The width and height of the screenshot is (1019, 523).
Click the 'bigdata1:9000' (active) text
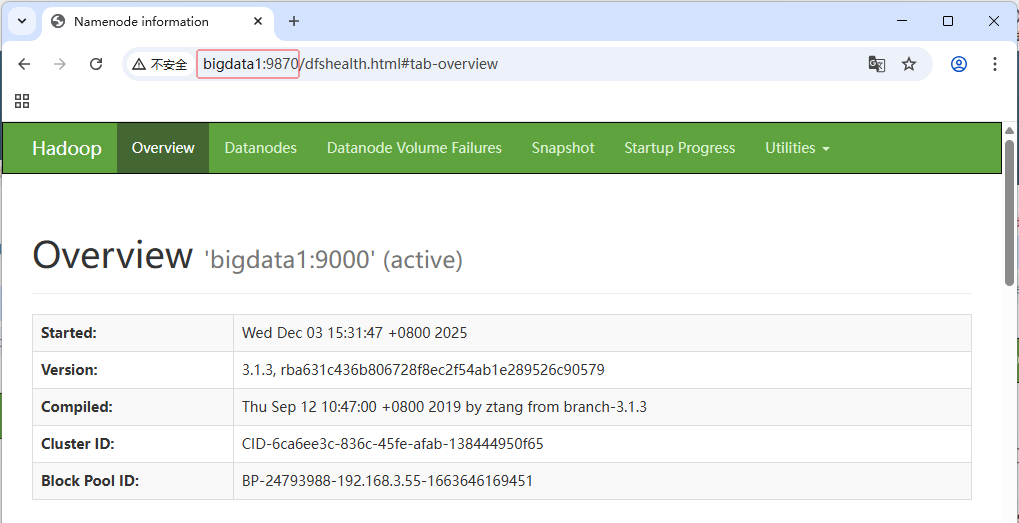(x=333, y=261)
